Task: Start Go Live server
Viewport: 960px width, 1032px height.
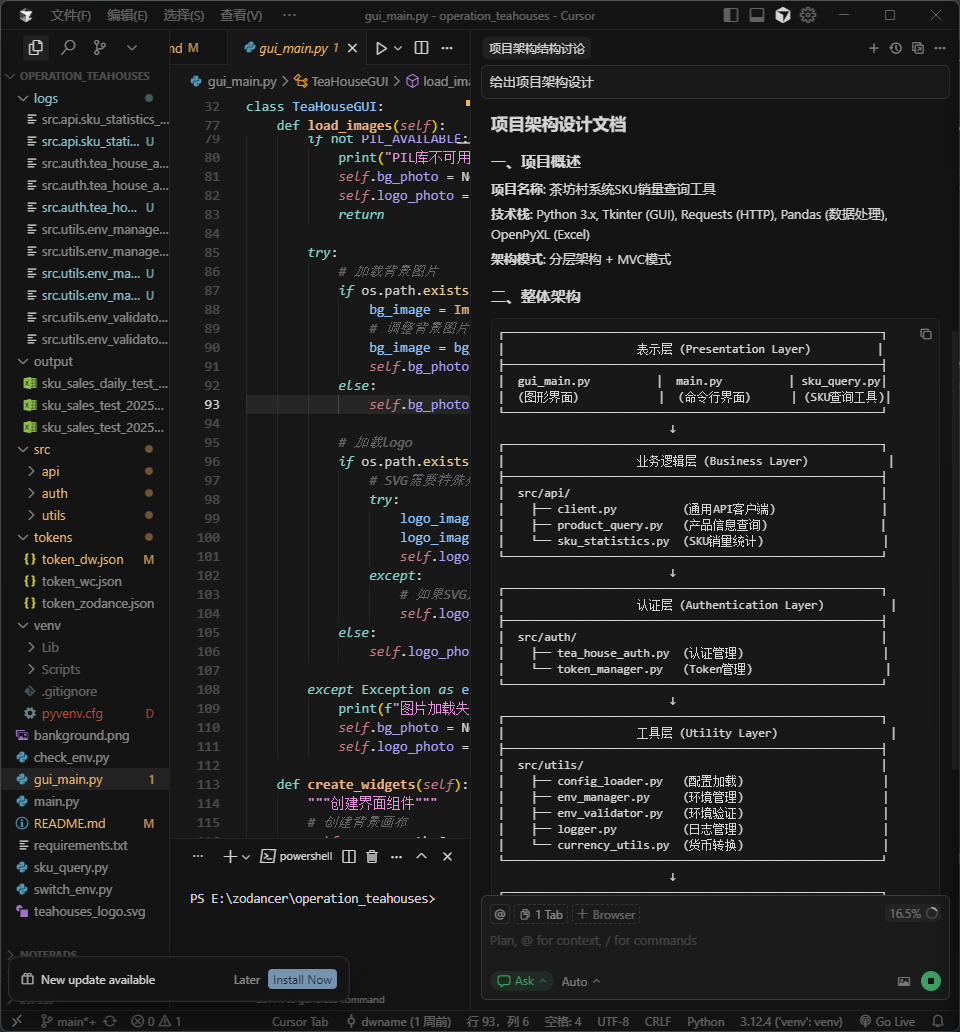Action: [888, 1021]
